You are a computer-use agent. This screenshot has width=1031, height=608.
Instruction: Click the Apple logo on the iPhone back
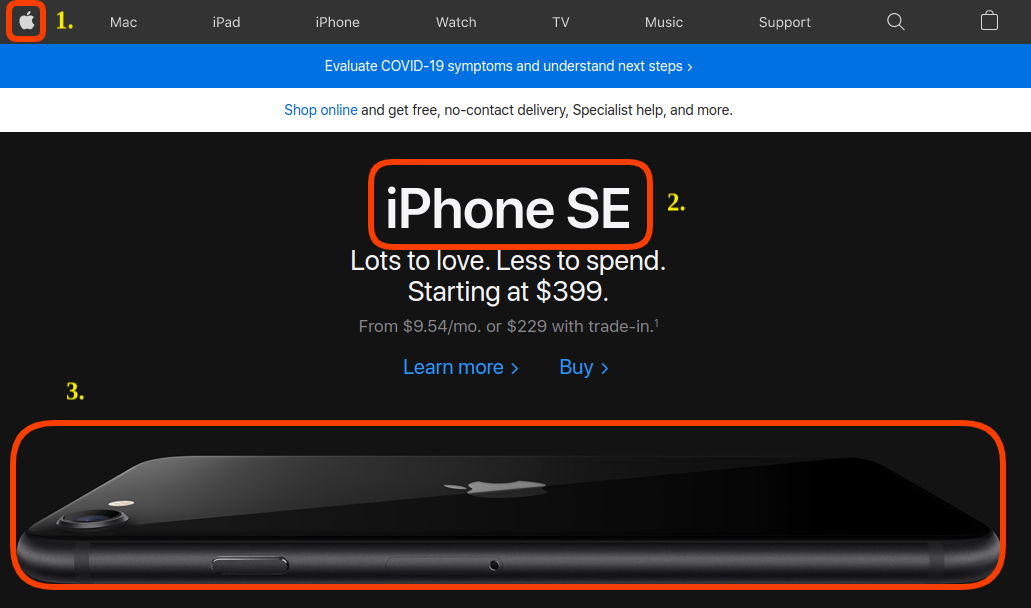pos(495,488)
